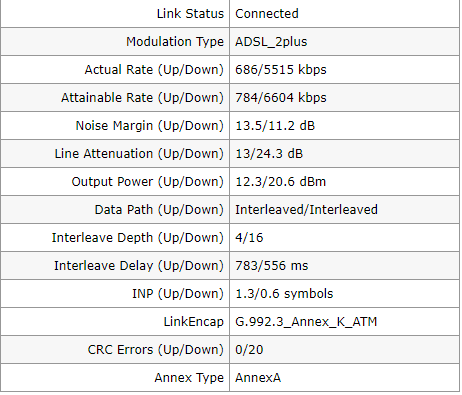Click the Data Path label
Screen dimensions: 462x395
[159, 210]
